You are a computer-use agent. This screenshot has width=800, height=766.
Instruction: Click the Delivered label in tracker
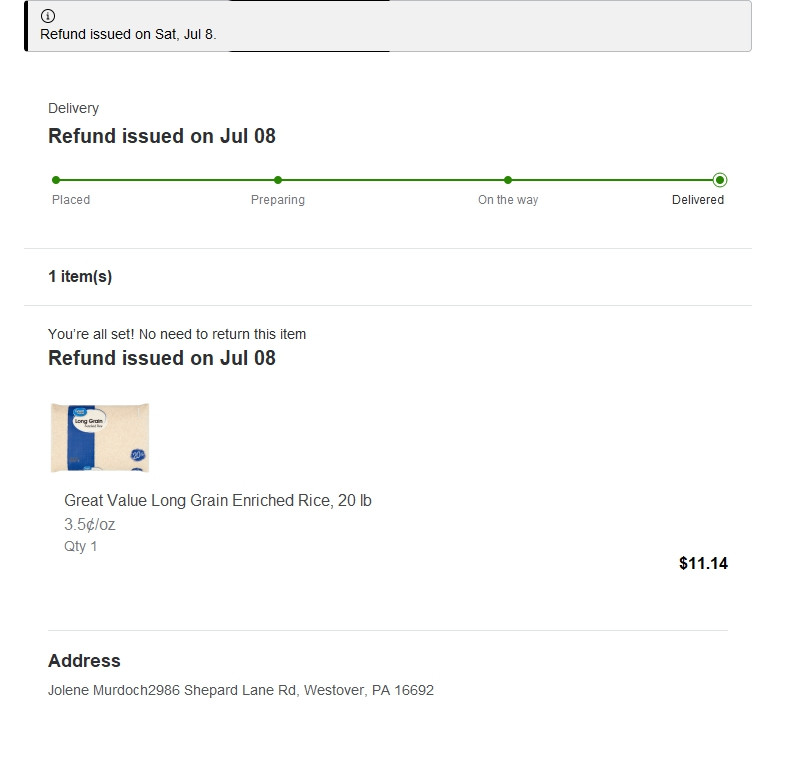(697, 200)
